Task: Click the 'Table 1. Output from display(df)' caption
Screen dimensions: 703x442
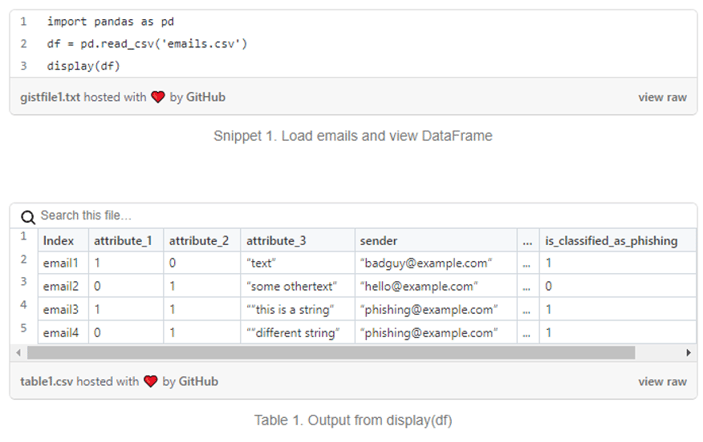Action: coord(353,420)
